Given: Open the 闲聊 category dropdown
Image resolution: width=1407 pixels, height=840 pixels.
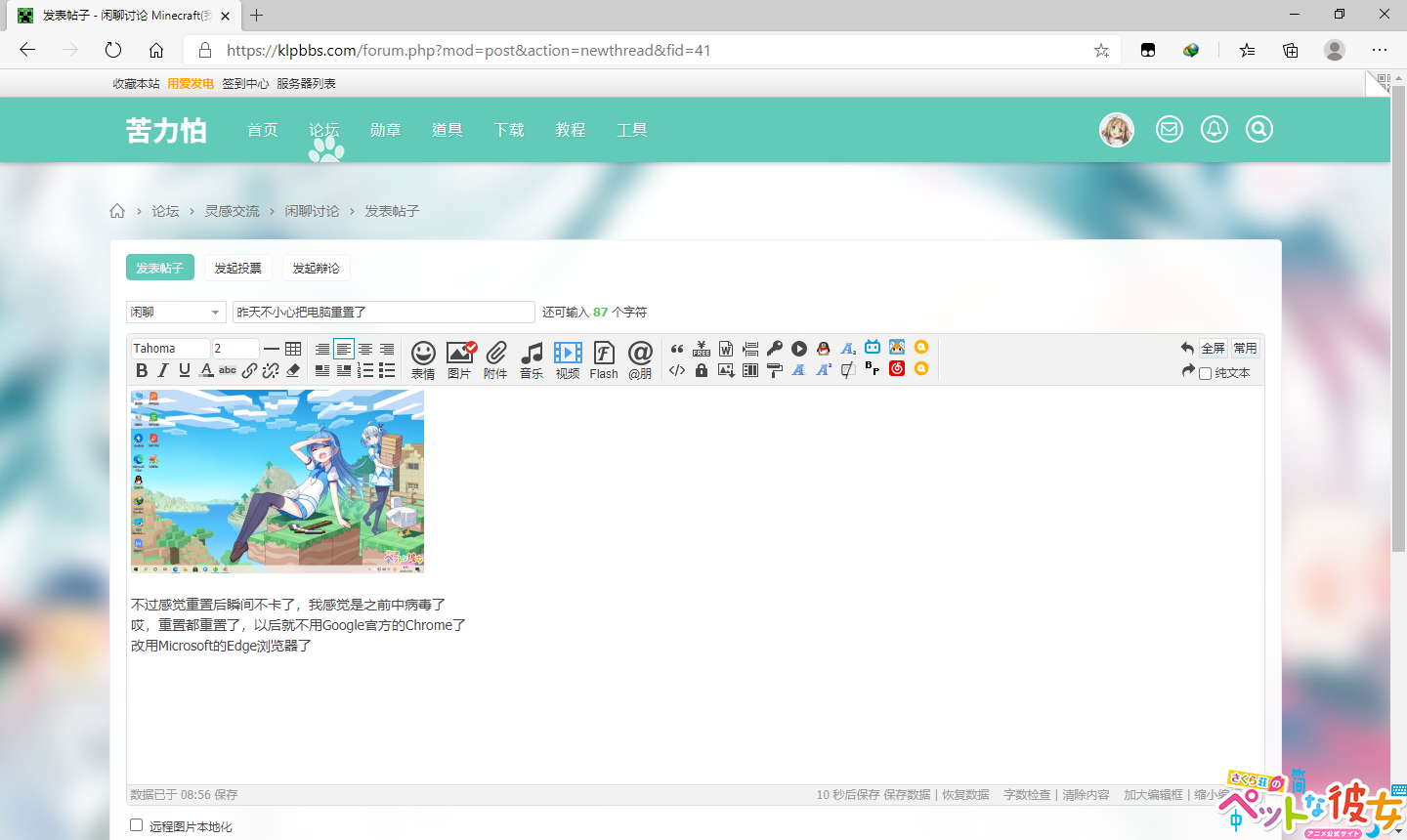Looking at the screenshot, I should coord(176,312).
